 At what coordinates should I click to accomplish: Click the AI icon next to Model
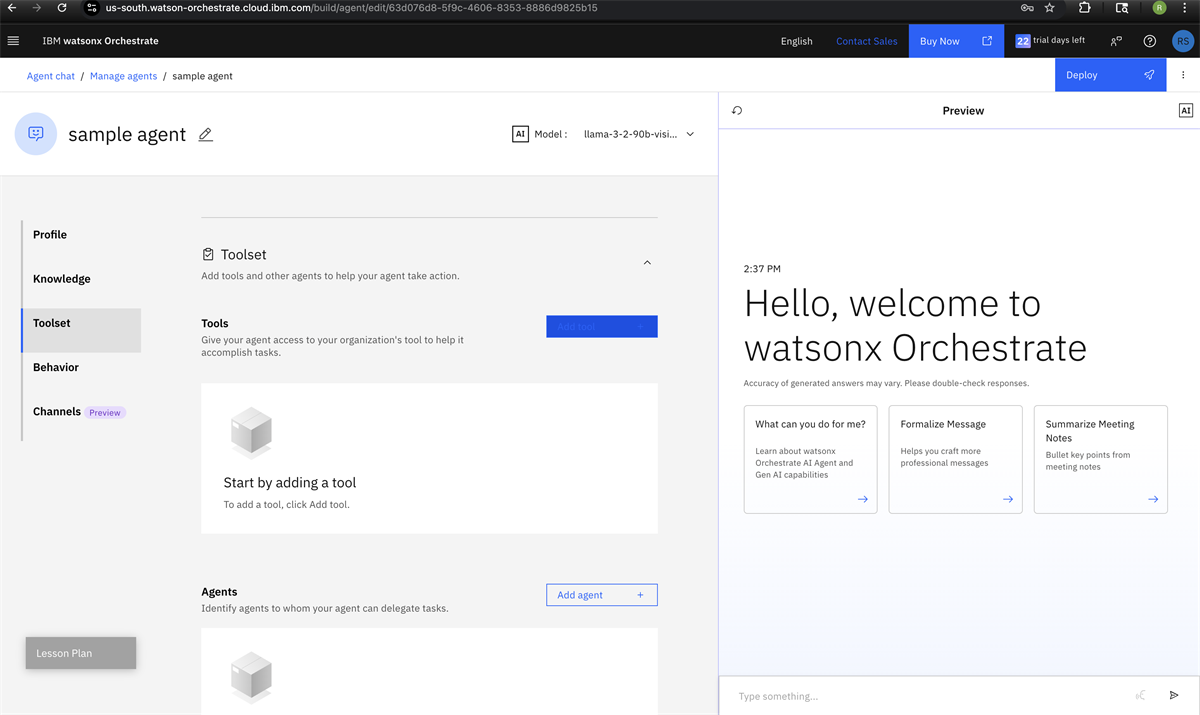pos(520,134)
